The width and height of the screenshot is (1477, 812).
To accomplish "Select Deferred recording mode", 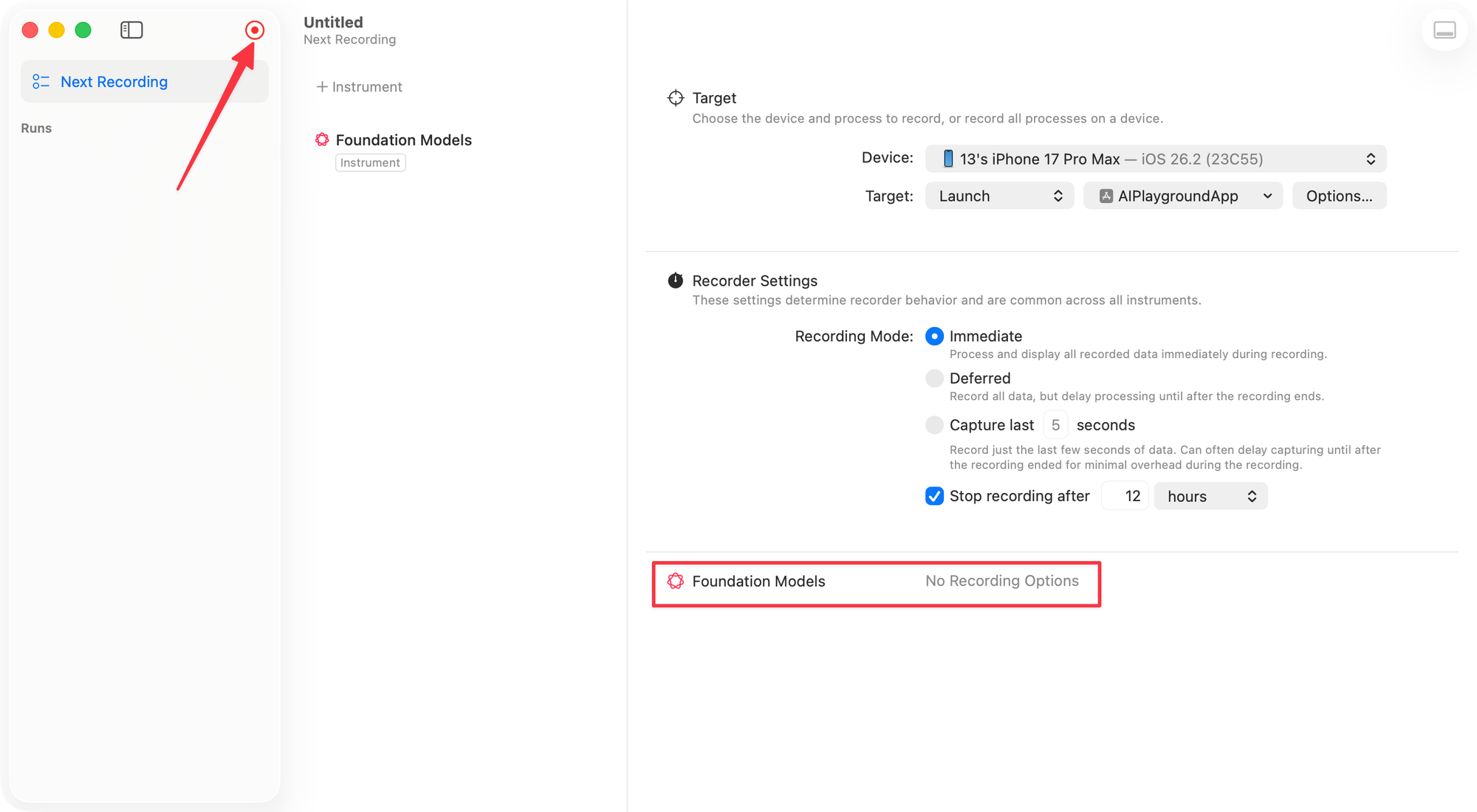I will (x=934, y=379).
